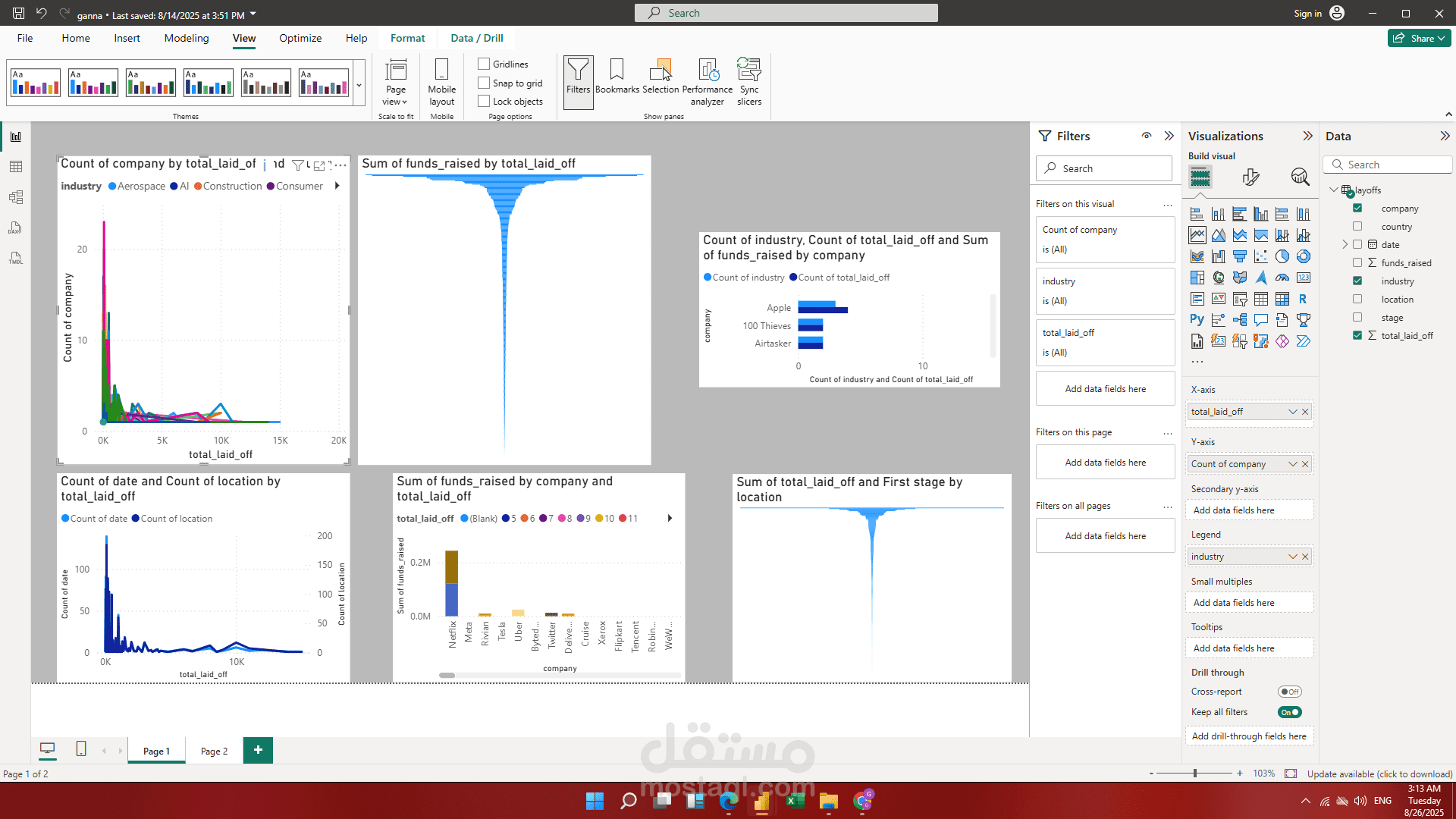Open the Modeling ribbon tab
This screenshot has width=1456, height=819.
tap(187, 38)
